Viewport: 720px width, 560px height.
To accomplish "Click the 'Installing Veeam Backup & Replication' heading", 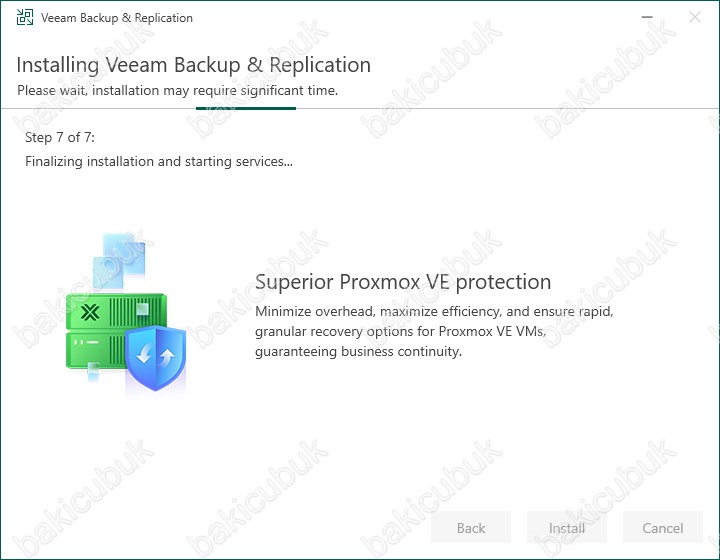I will [x=193, y=65].
